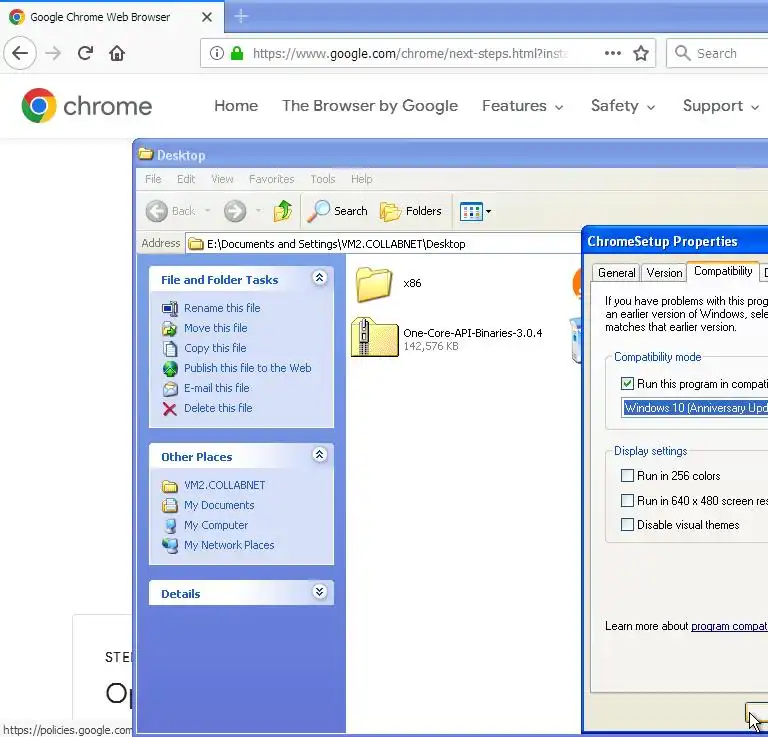Collapse the Other Places panel
This screenshot has width=768, height=737.
point(319,455)
